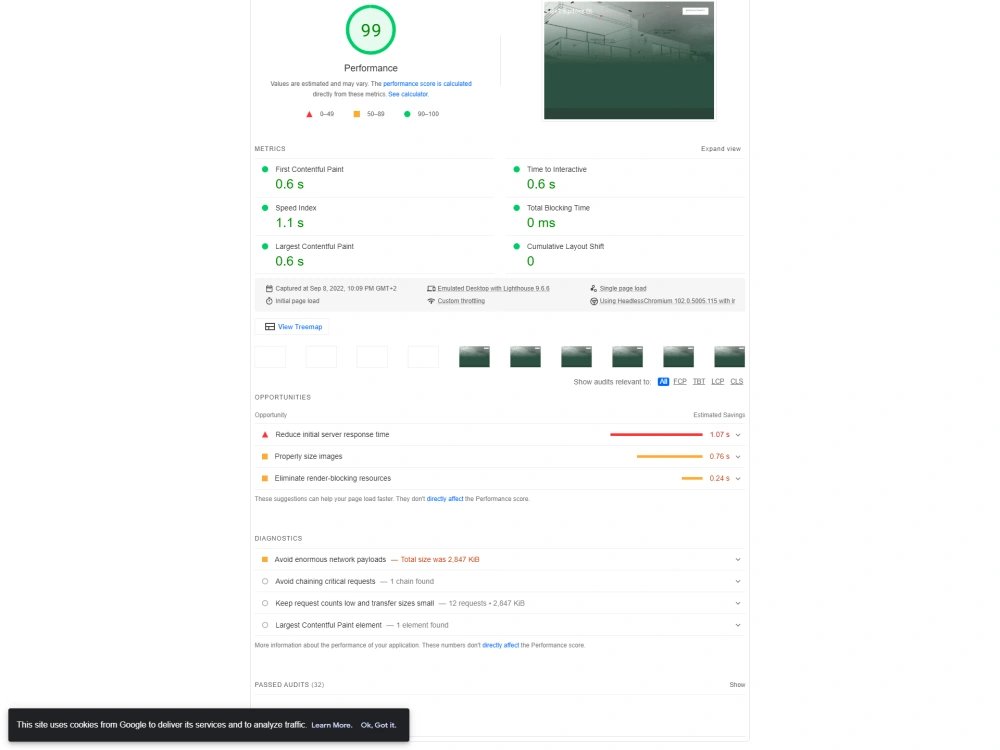Filter audits by LCP
The height and width of the screenshot is (750, 1000).
717,381
